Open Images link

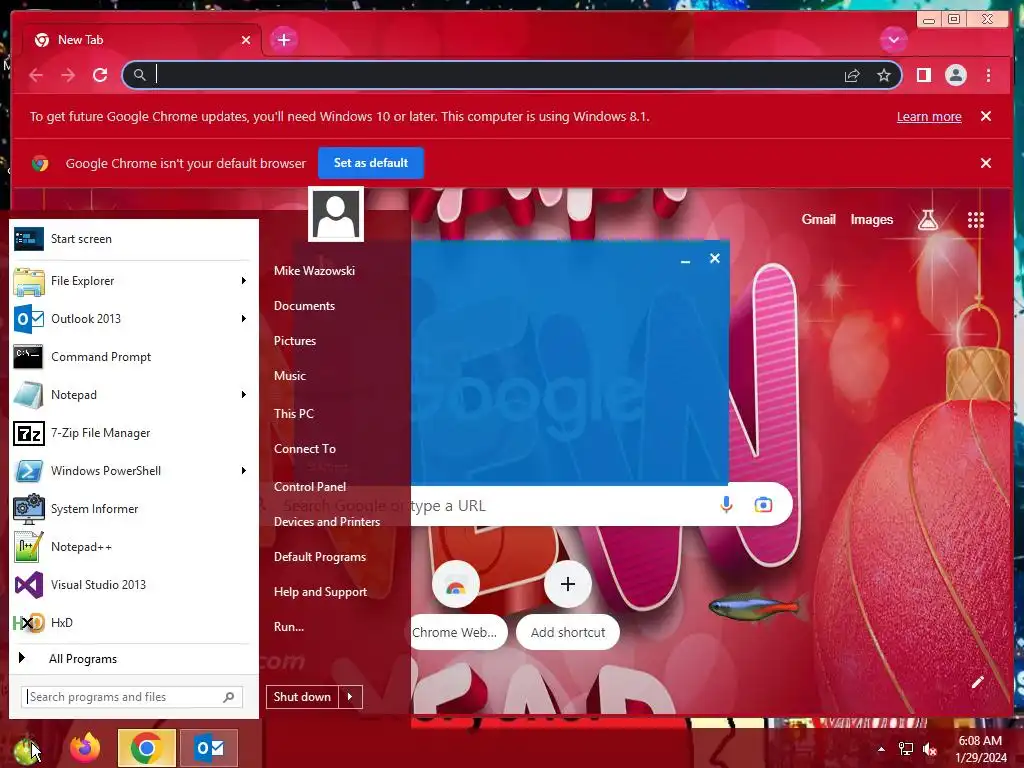coord(871,219)
